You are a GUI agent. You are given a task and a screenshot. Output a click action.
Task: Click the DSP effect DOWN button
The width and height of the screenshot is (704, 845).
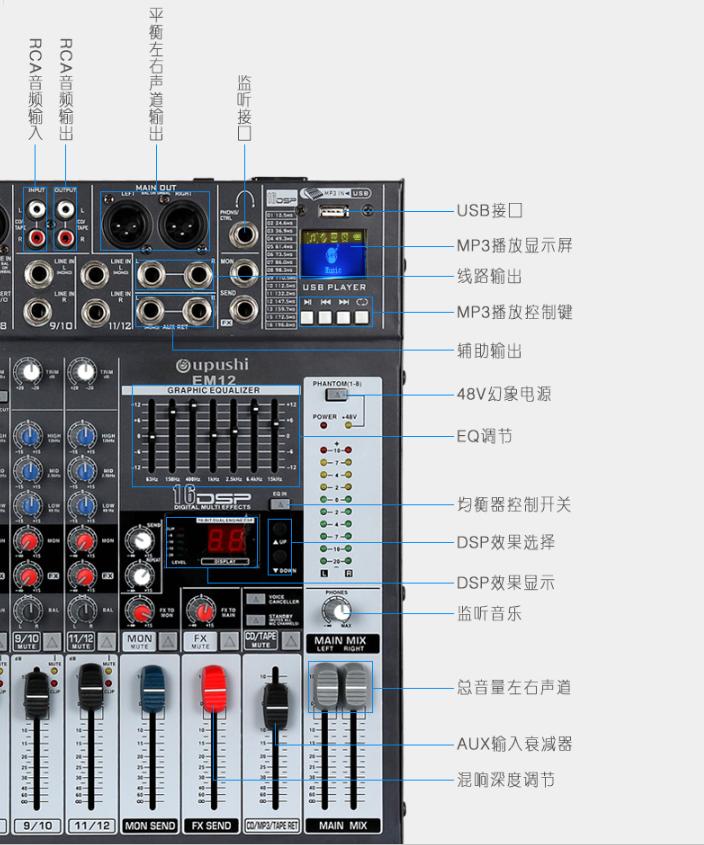[x=279, y=556]
